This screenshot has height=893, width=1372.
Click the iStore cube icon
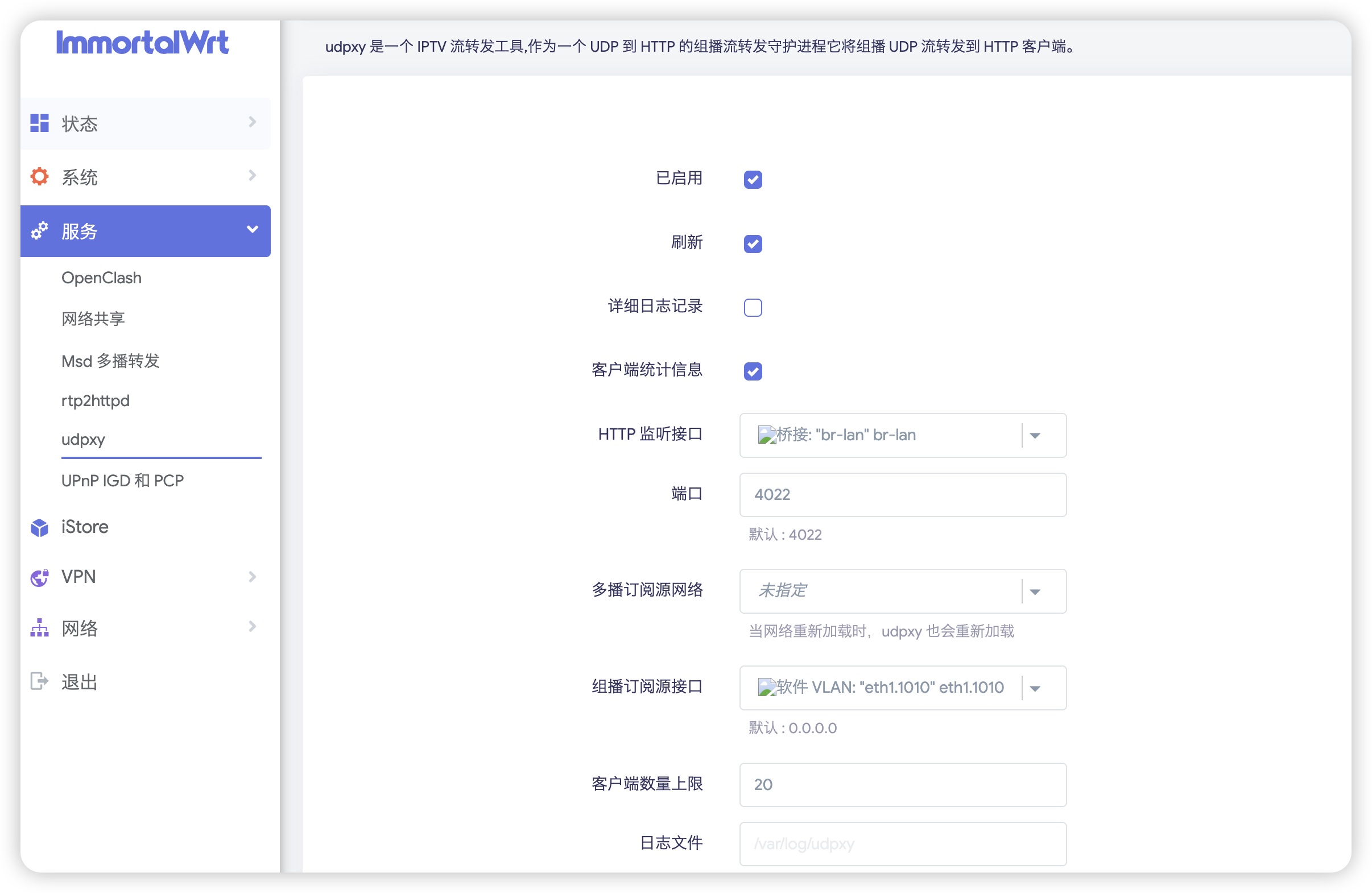pos(39,526)
